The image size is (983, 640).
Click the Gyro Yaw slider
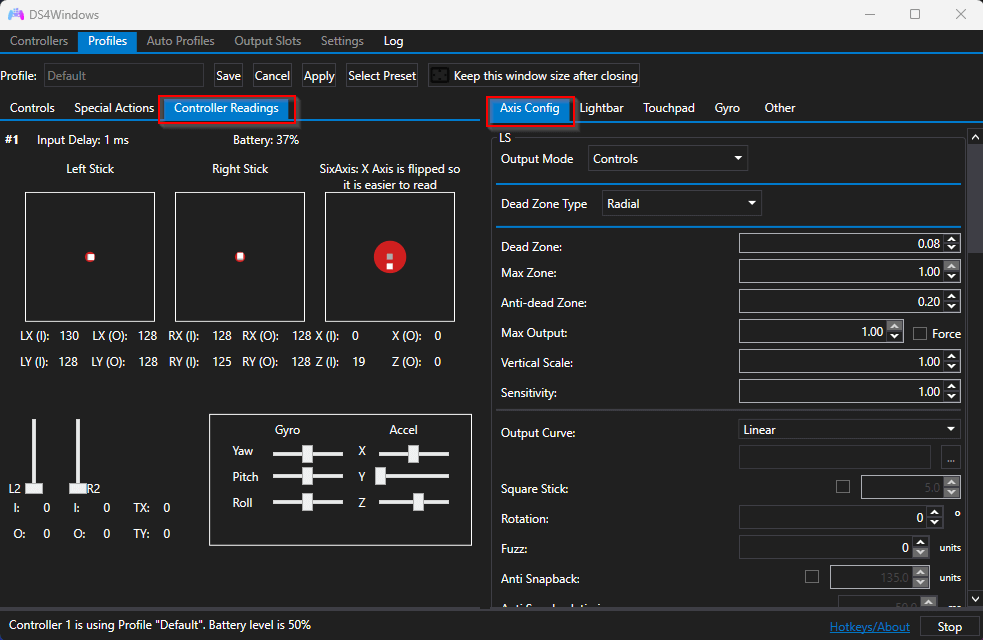[x=308, y=453]
